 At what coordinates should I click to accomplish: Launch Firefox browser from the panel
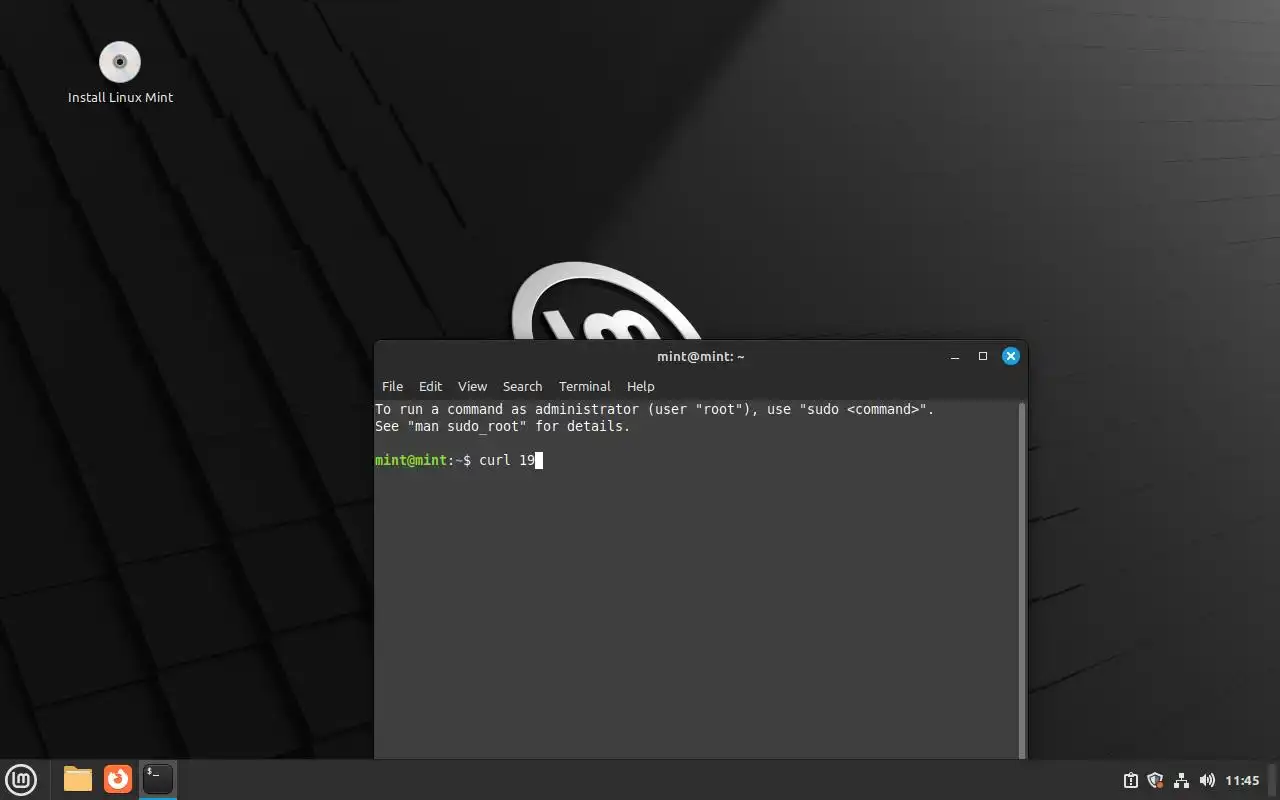[118, 778]
